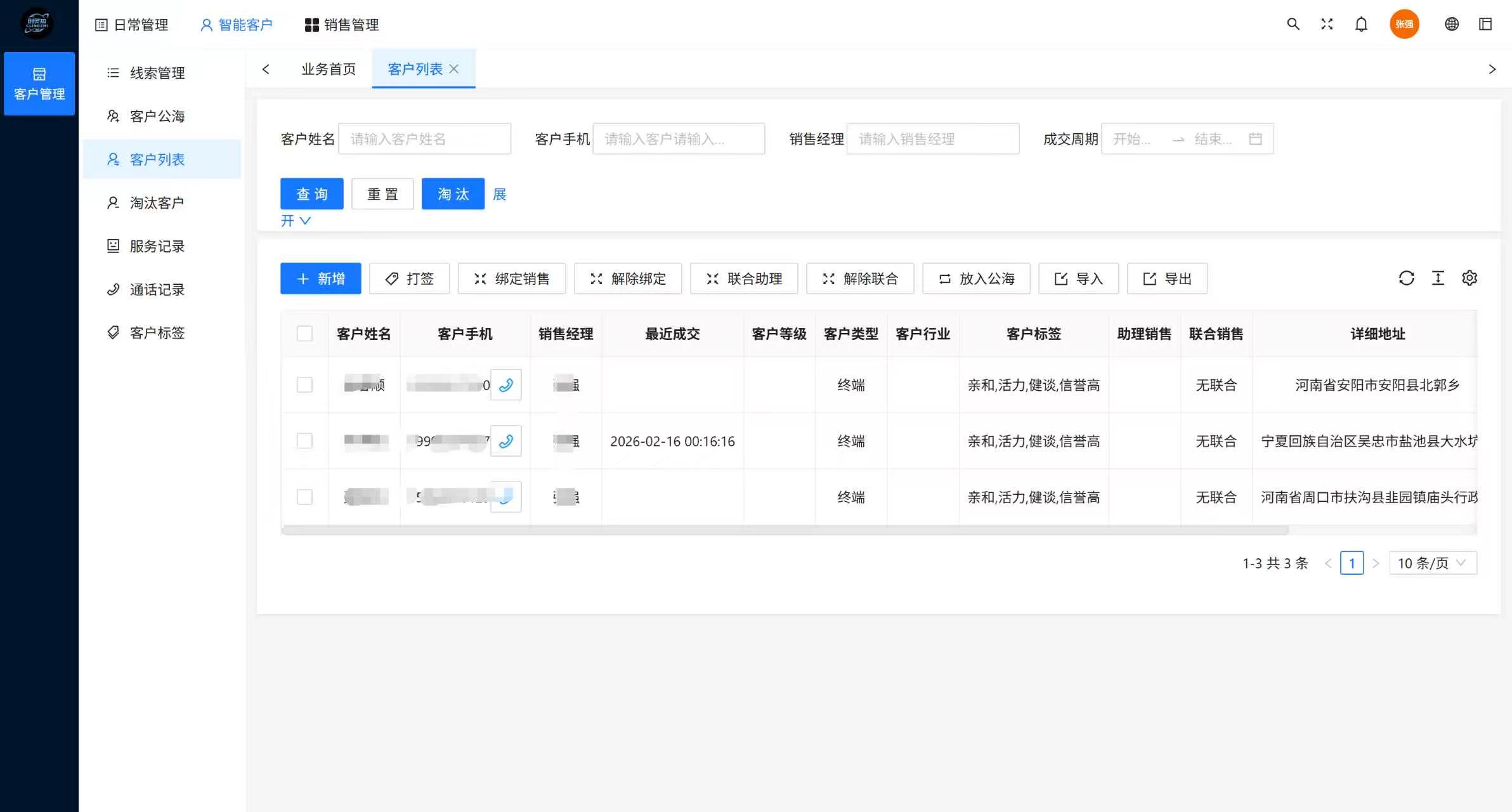1512x812 pixels.
Task: Switch to the 业务首页 tab
Action: click(329, 69)
